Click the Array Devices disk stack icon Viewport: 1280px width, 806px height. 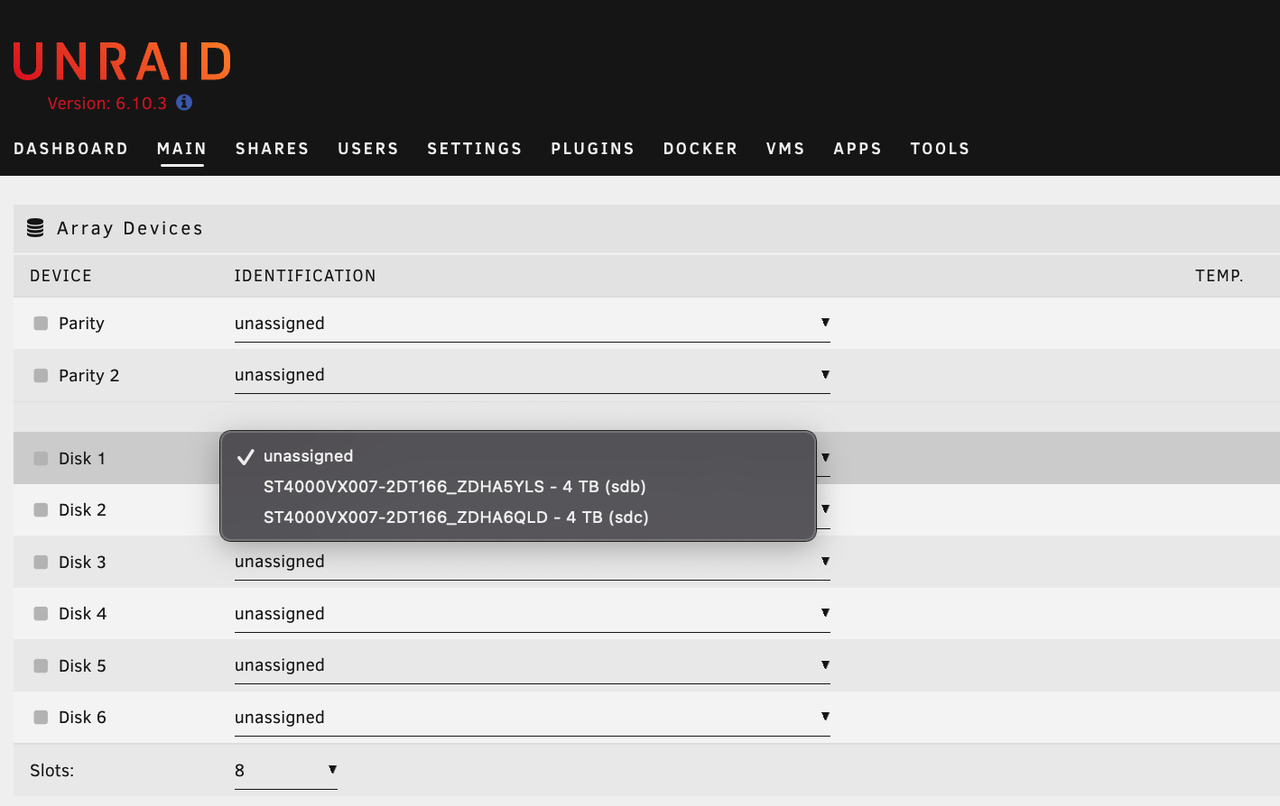point(35,227)
